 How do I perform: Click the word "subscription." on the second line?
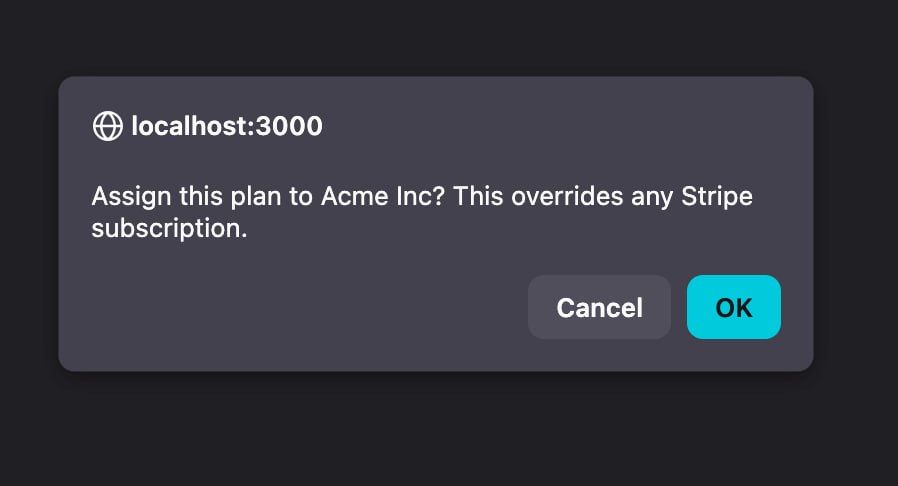click(170, 229)
